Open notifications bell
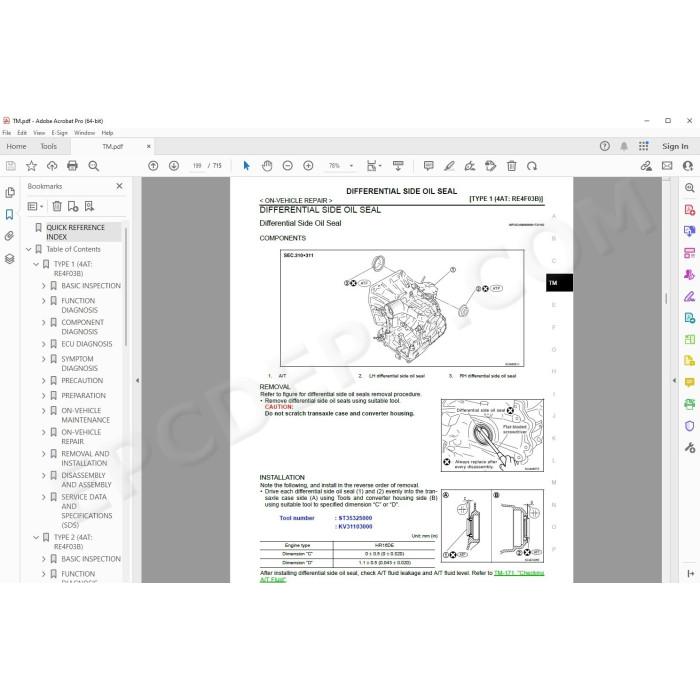Viewport: 700px width, 700px height. pyautogui.click(x=624, y=146)
